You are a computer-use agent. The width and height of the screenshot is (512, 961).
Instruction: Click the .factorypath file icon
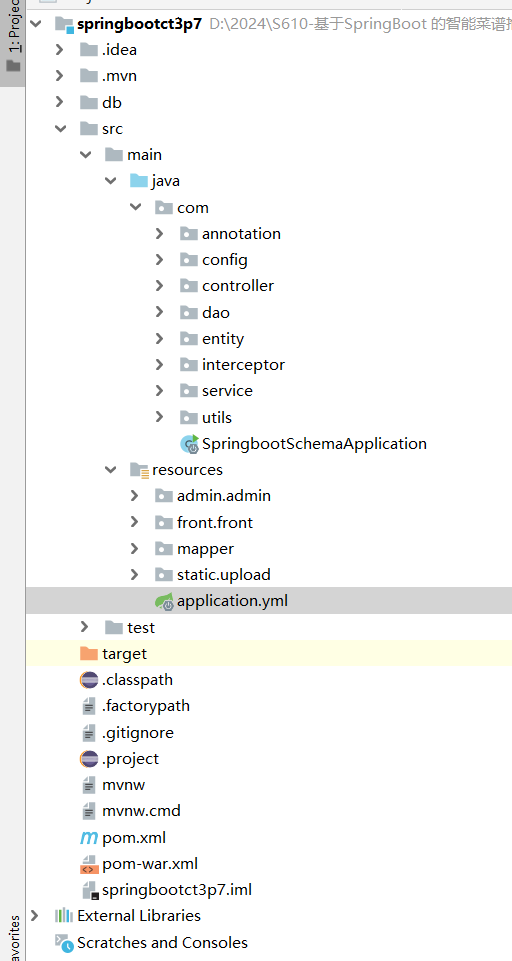click(89, 707)
